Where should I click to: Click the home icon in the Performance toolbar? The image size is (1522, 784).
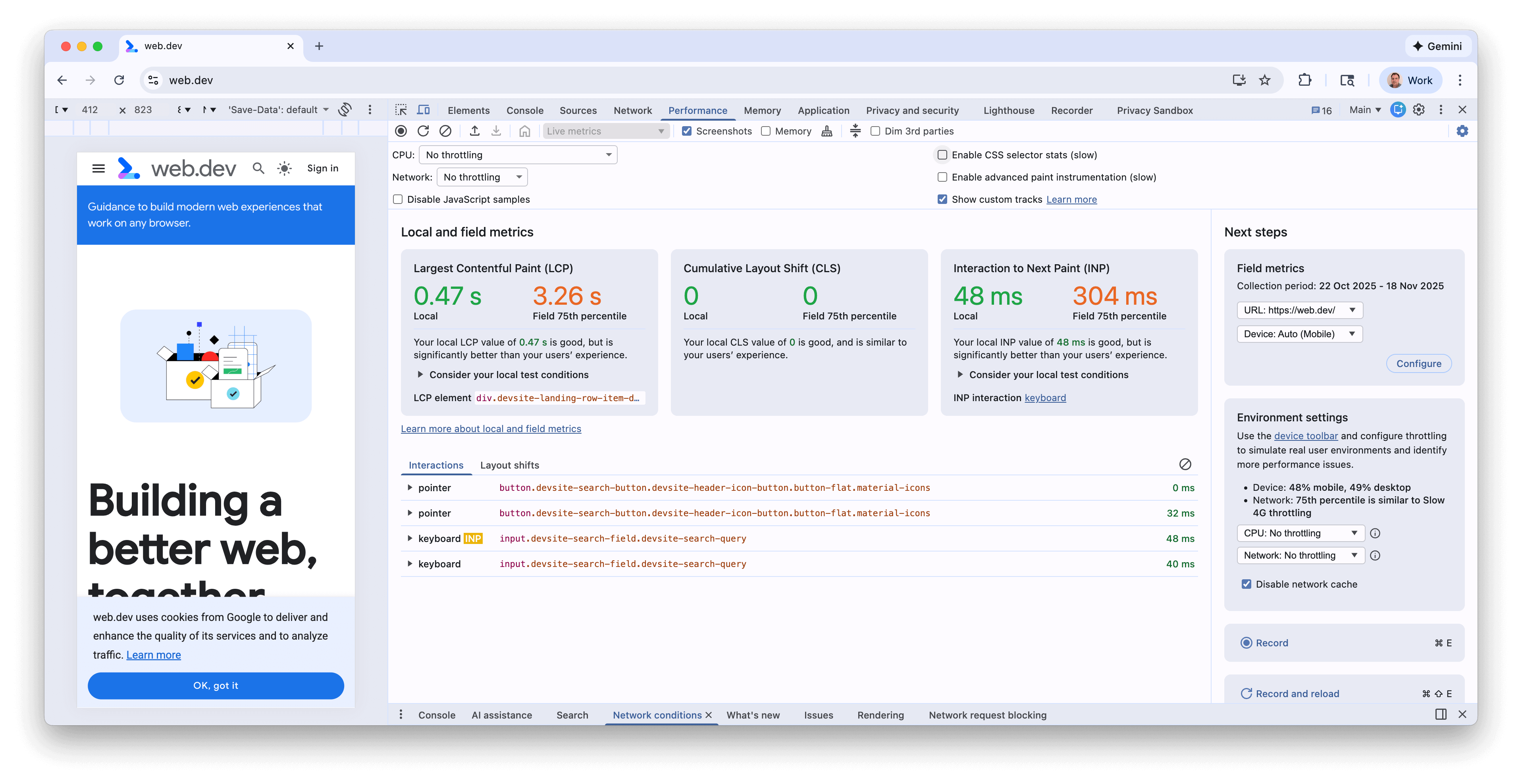point(525,131)
